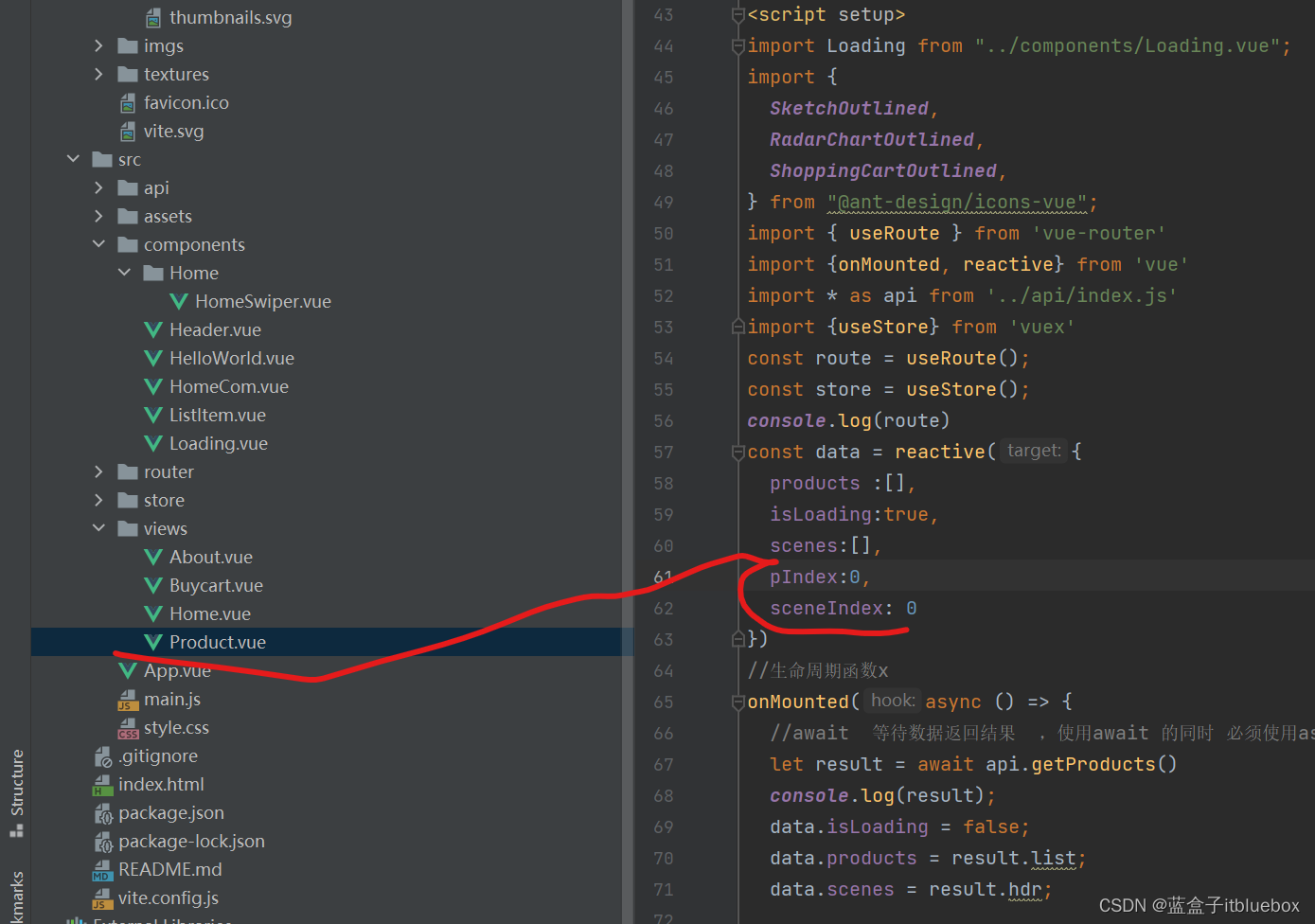Click line number 50 in the gutter
This screenshot has height=924, width=1315.
pyautogui.click(x=663, y=234)
